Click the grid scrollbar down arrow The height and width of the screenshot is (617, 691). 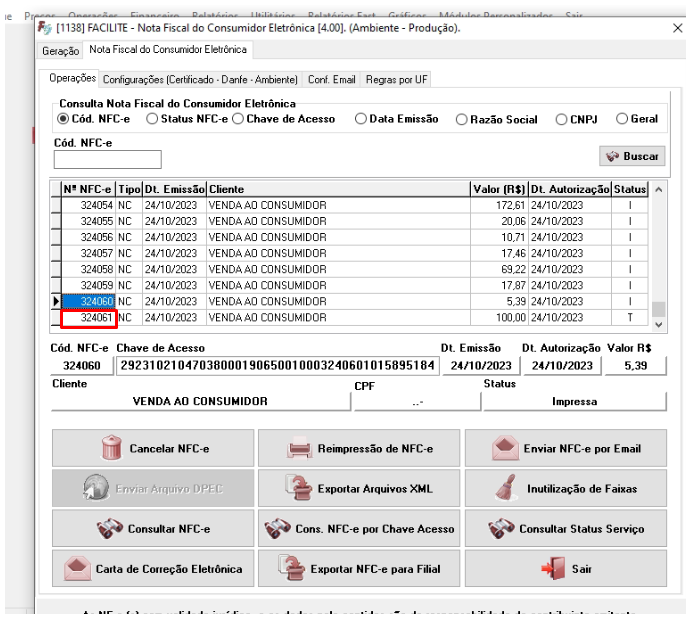coord(658,325)
